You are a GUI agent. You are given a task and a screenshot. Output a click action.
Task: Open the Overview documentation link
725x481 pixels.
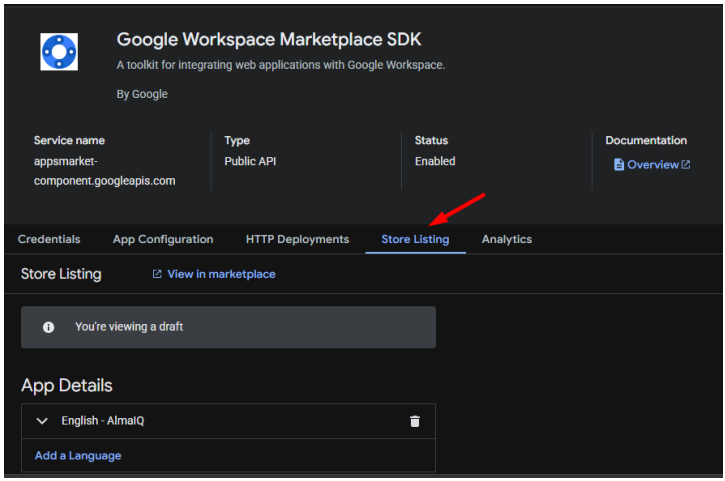coord(653,165)
